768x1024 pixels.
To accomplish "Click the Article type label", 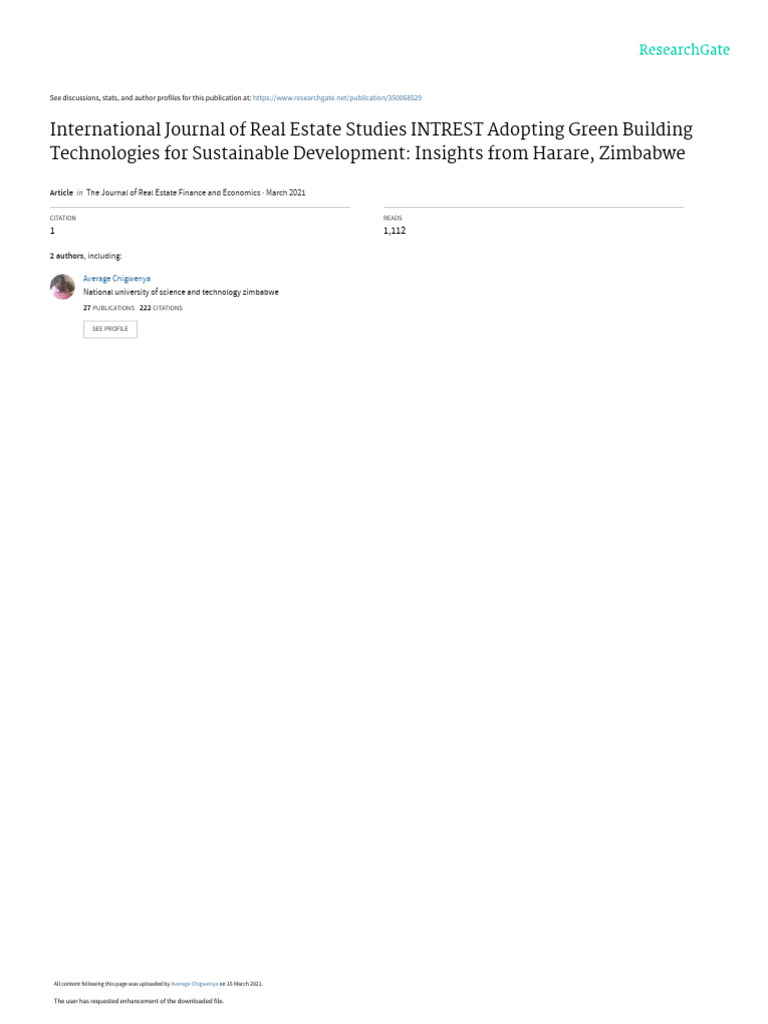I will tap(61, 193).
